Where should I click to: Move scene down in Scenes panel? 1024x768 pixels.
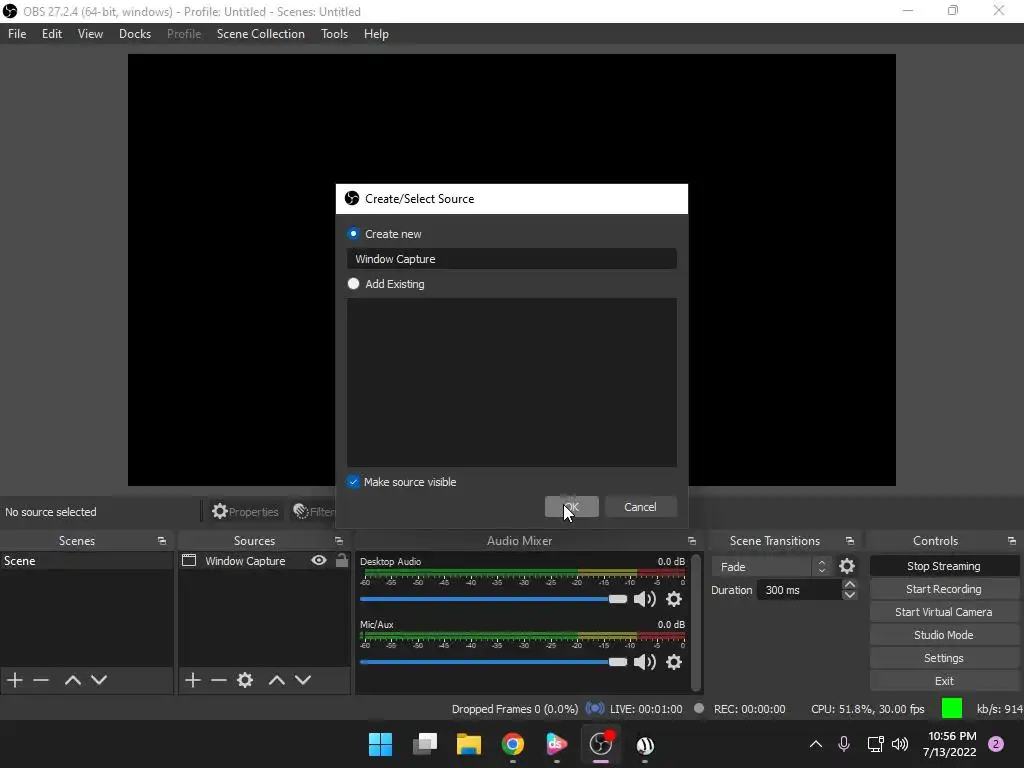[x=99, y=680]
